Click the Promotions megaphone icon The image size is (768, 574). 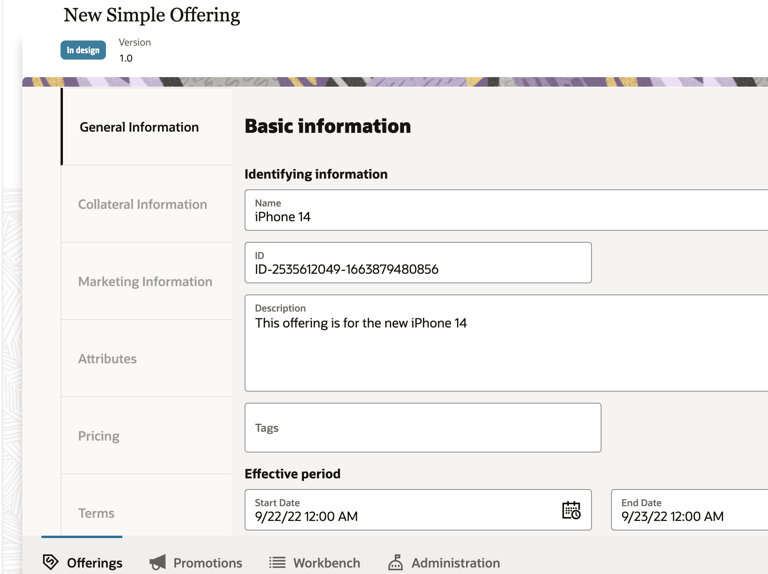click(x=158, y=563)
